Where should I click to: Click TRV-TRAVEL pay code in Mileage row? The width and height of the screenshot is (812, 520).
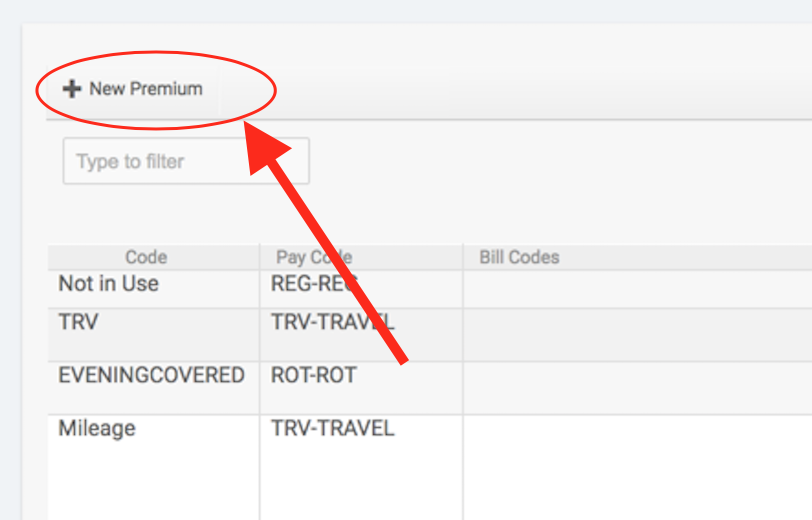333,429
